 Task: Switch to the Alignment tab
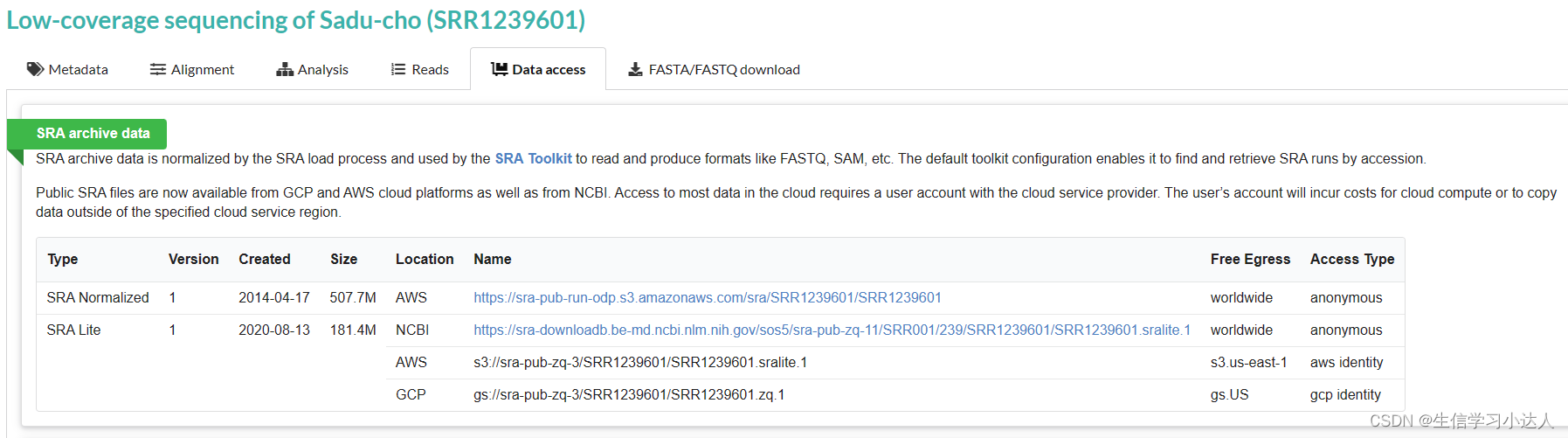[202, 69]
